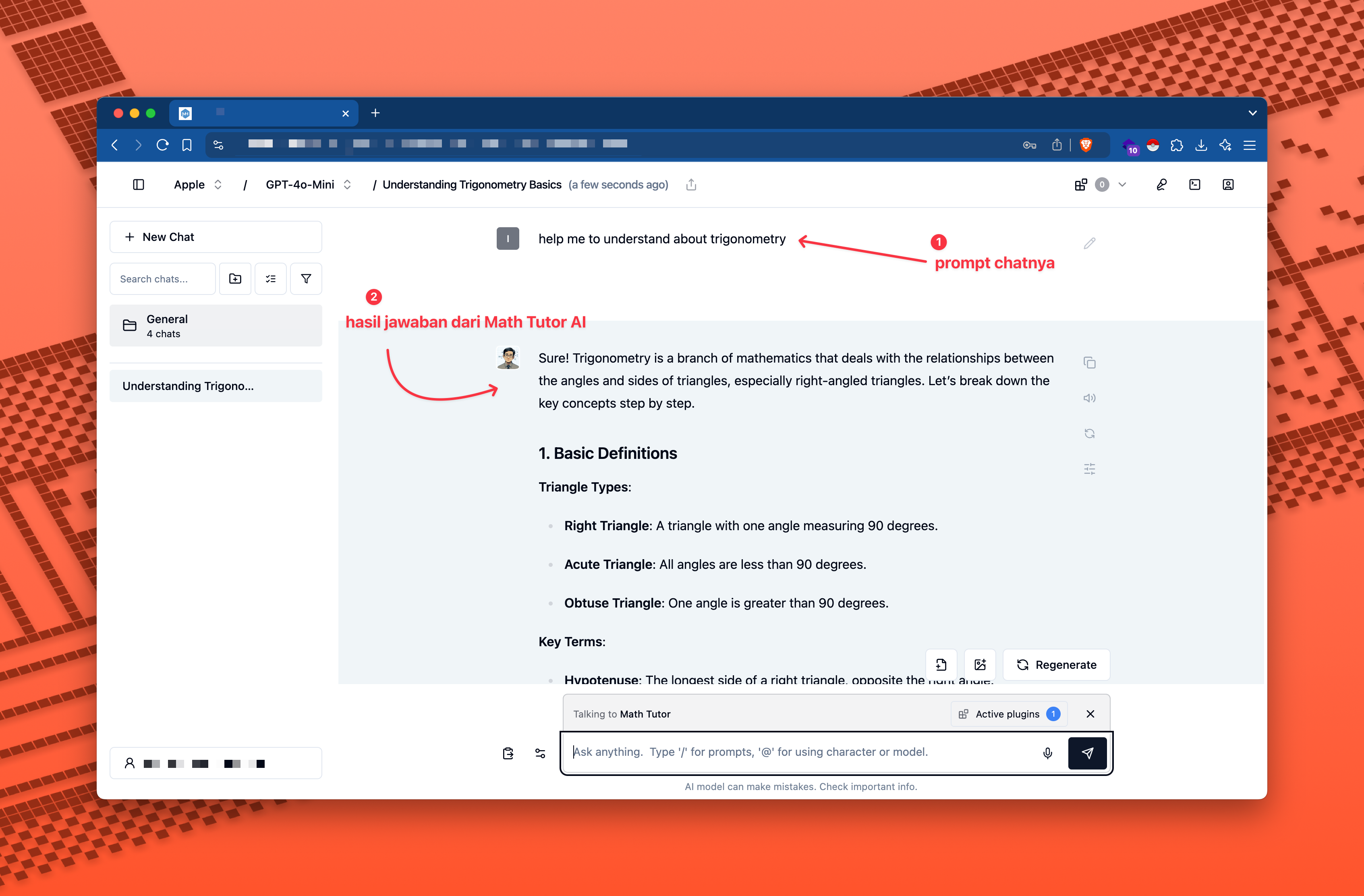
Task: Click the user avatar labeled I
Action: pos(508,239)
